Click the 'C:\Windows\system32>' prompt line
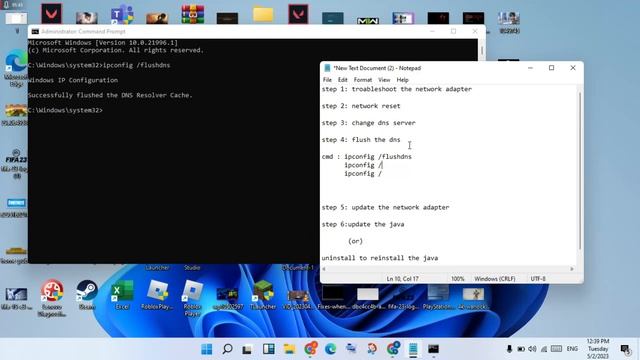The image size is (640, 360). (x=65, y=111)
